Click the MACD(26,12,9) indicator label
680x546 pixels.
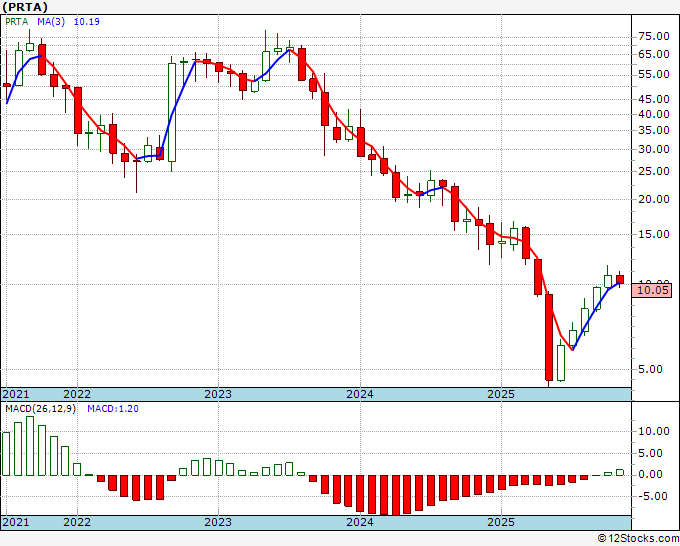pos(41,409)
